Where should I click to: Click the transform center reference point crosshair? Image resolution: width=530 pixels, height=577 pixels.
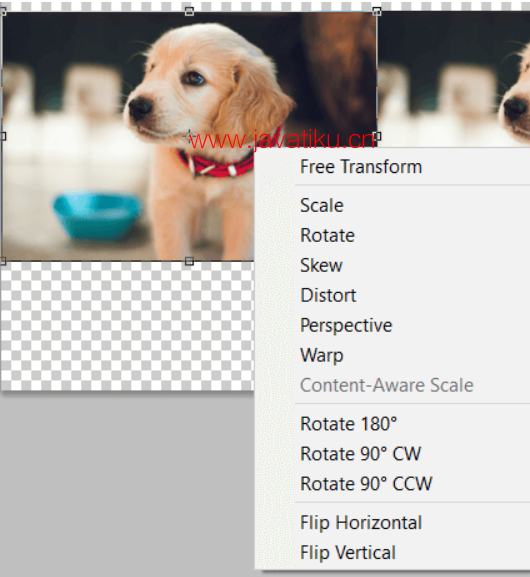point(190,136)
